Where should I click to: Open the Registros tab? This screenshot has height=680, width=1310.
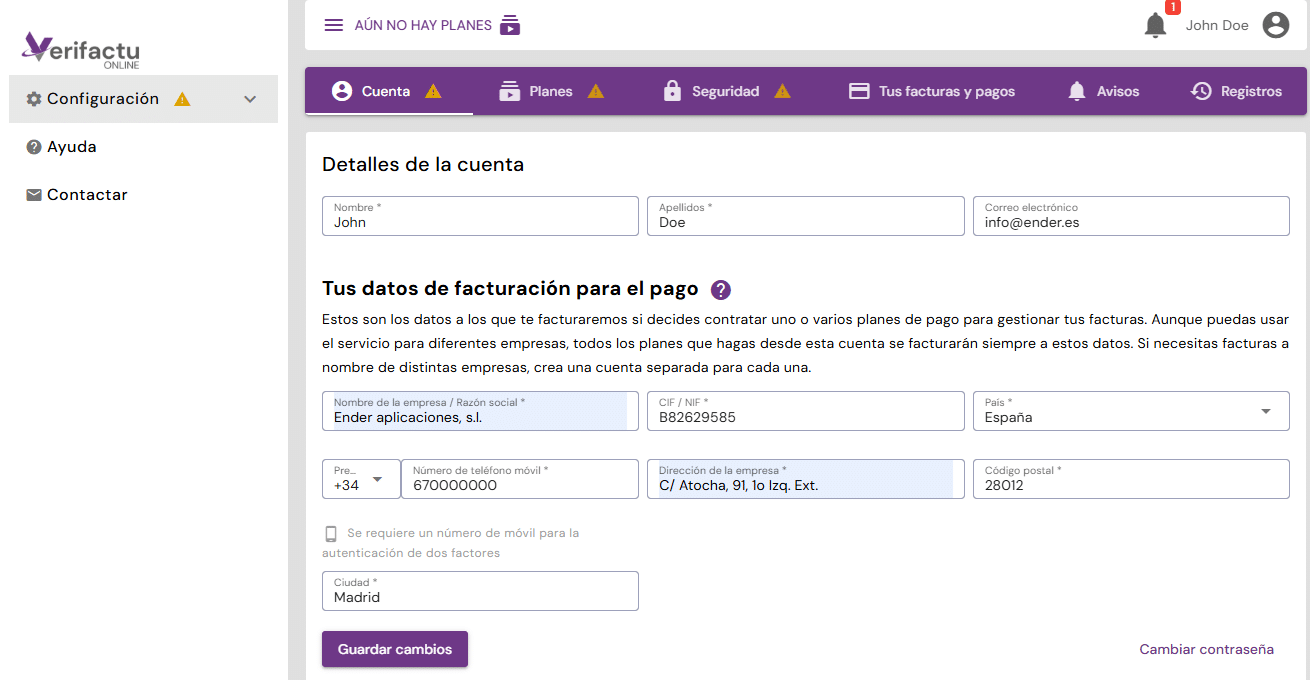pos(1236,91)
